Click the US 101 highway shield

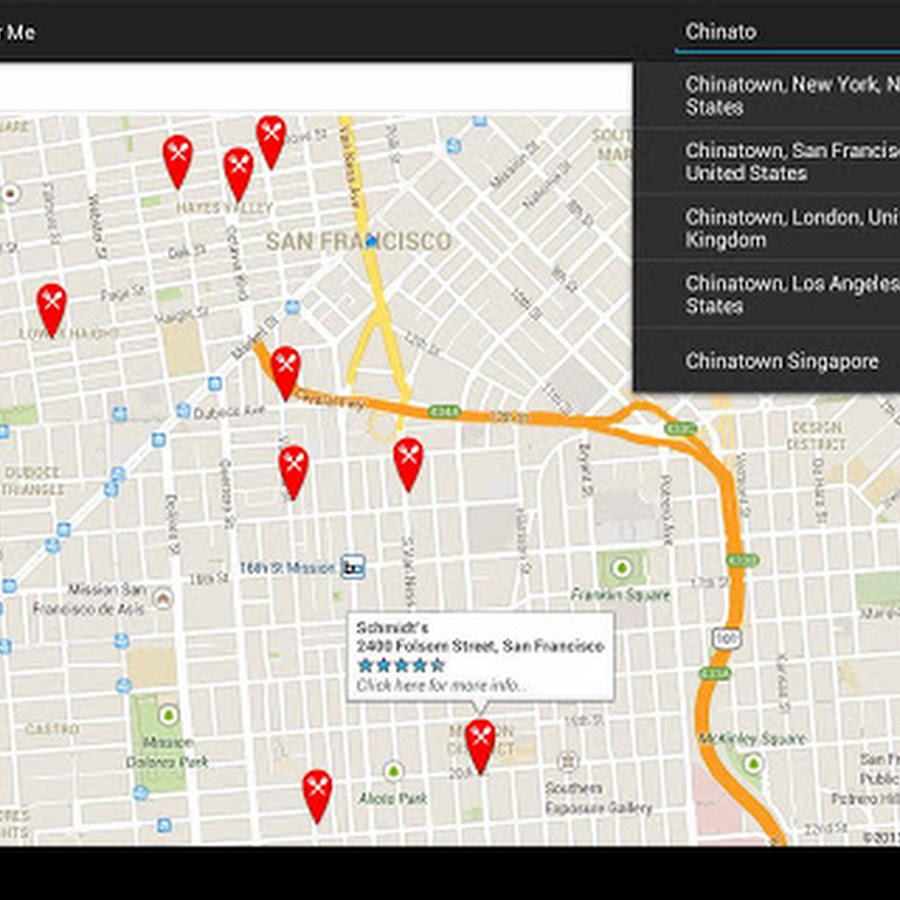tap(727, 638)
